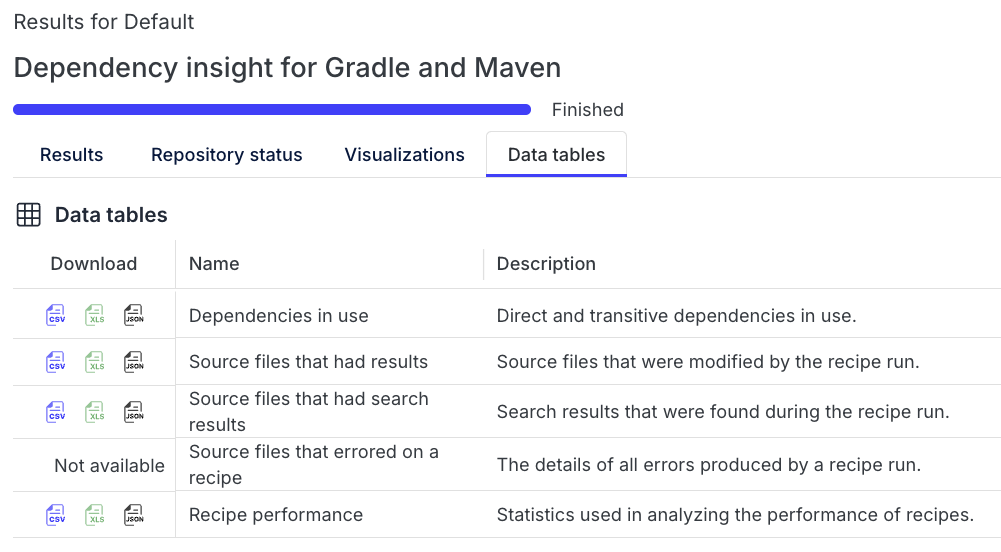
Task: Download Recipe performance as JSON
Action: pyautogui.click(x=133, y=515)
